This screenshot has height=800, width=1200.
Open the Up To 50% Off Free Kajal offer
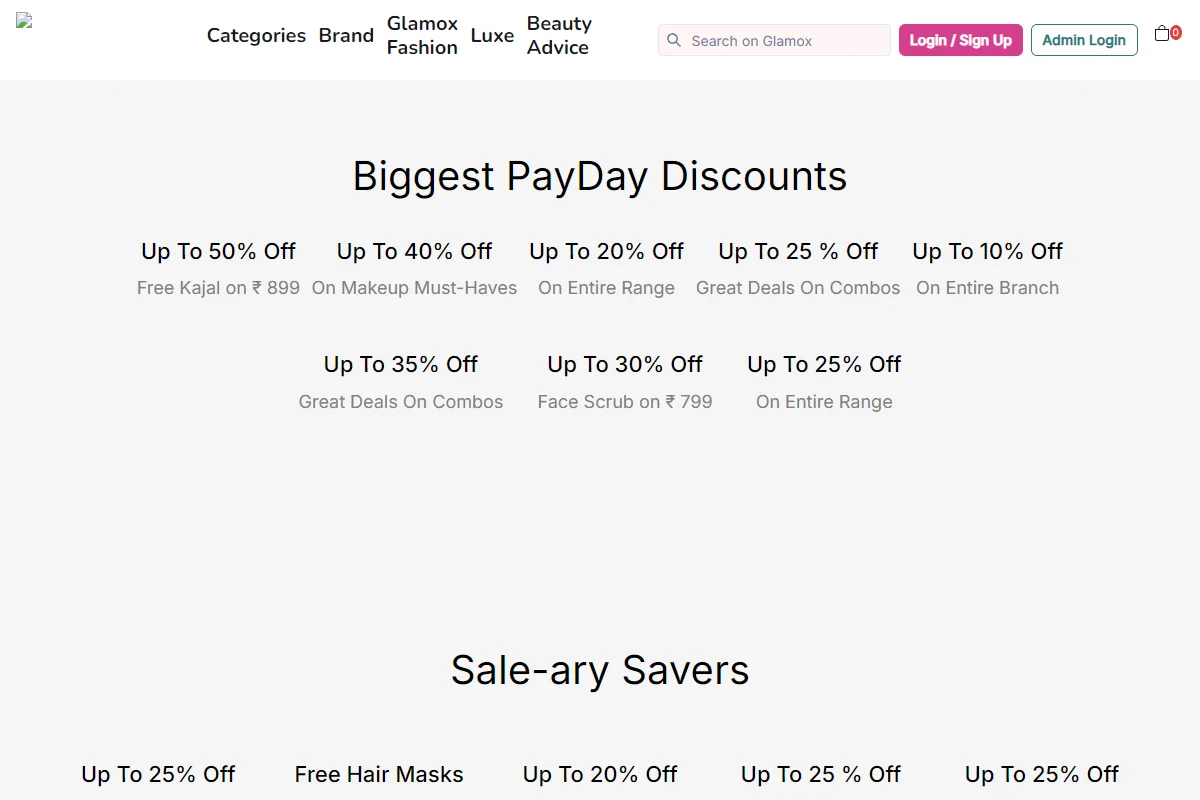tap(218, 269)
